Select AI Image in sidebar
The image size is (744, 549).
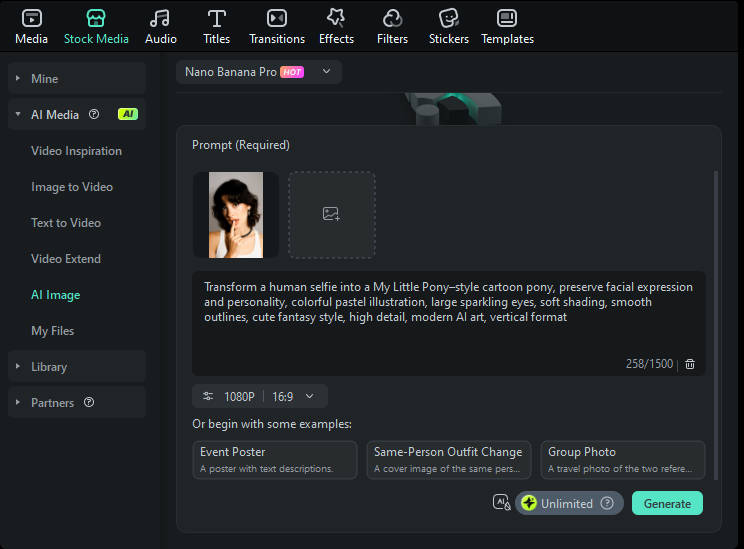click(x=56, y=295)
